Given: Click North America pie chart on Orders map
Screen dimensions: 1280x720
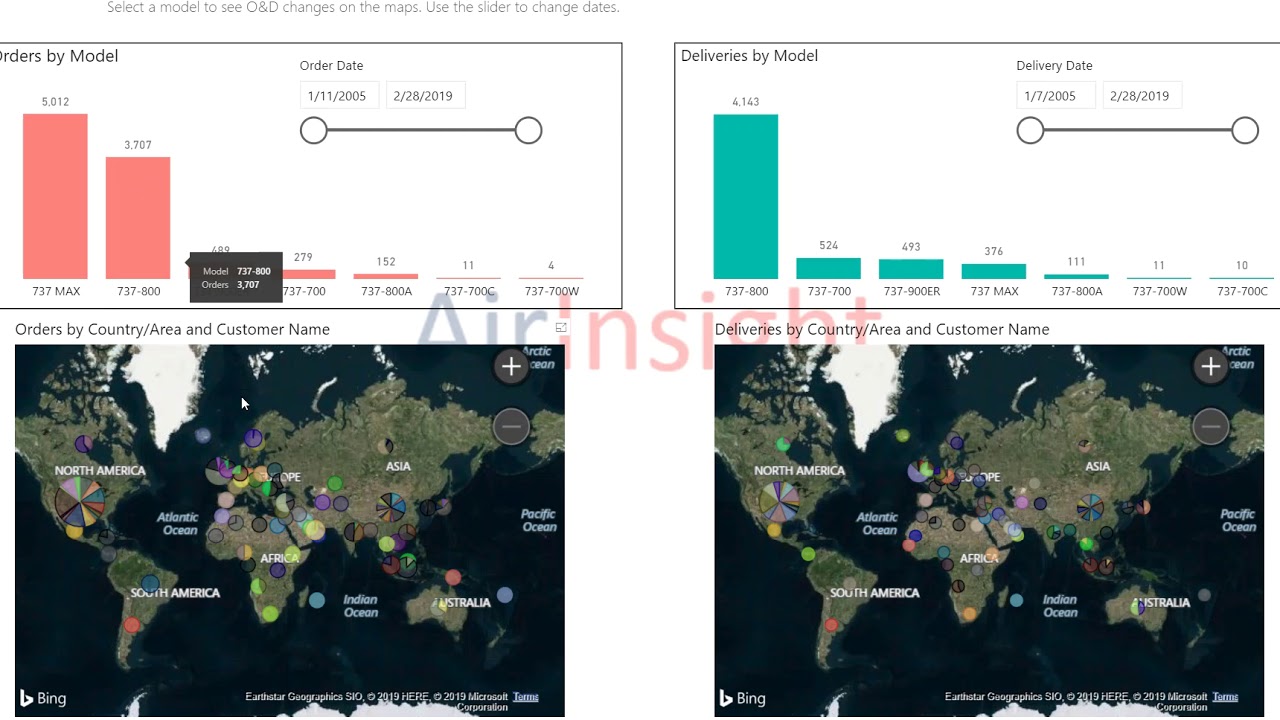Looking at the screenshot, I should click(x=80, y=502).
